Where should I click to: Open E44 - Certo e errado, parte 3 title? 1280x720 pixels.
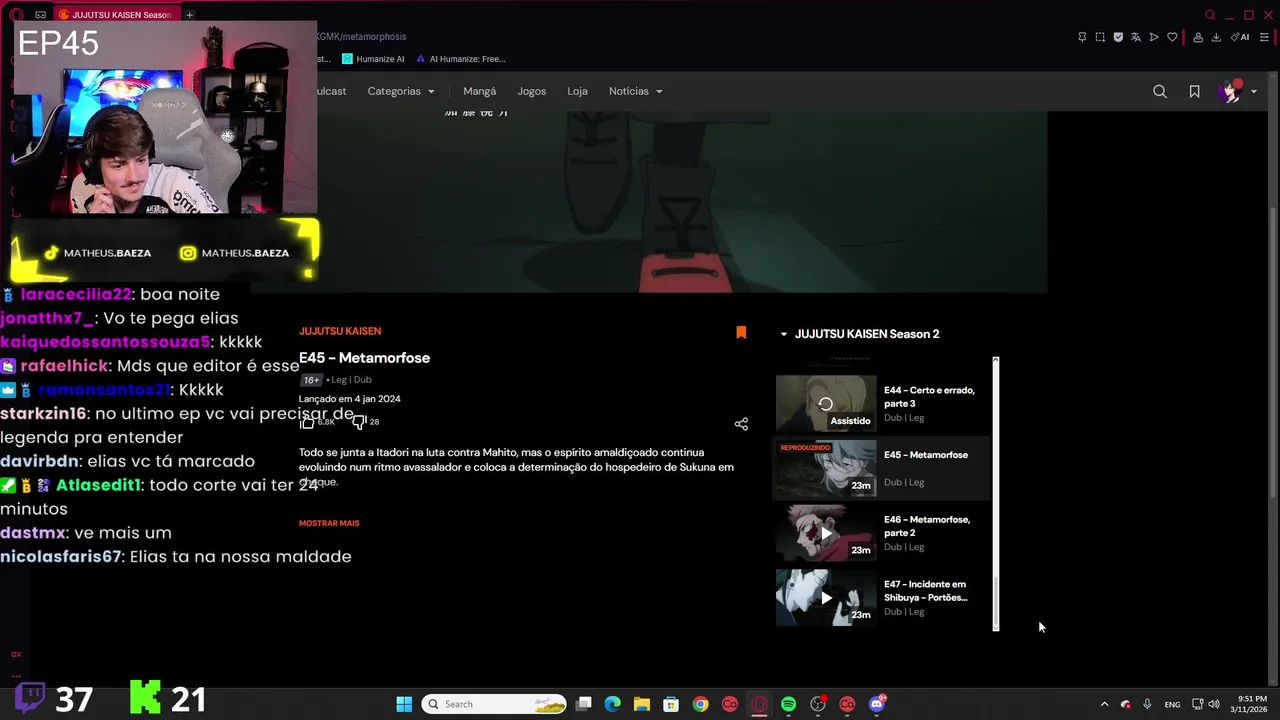click(x=930, y=396)
